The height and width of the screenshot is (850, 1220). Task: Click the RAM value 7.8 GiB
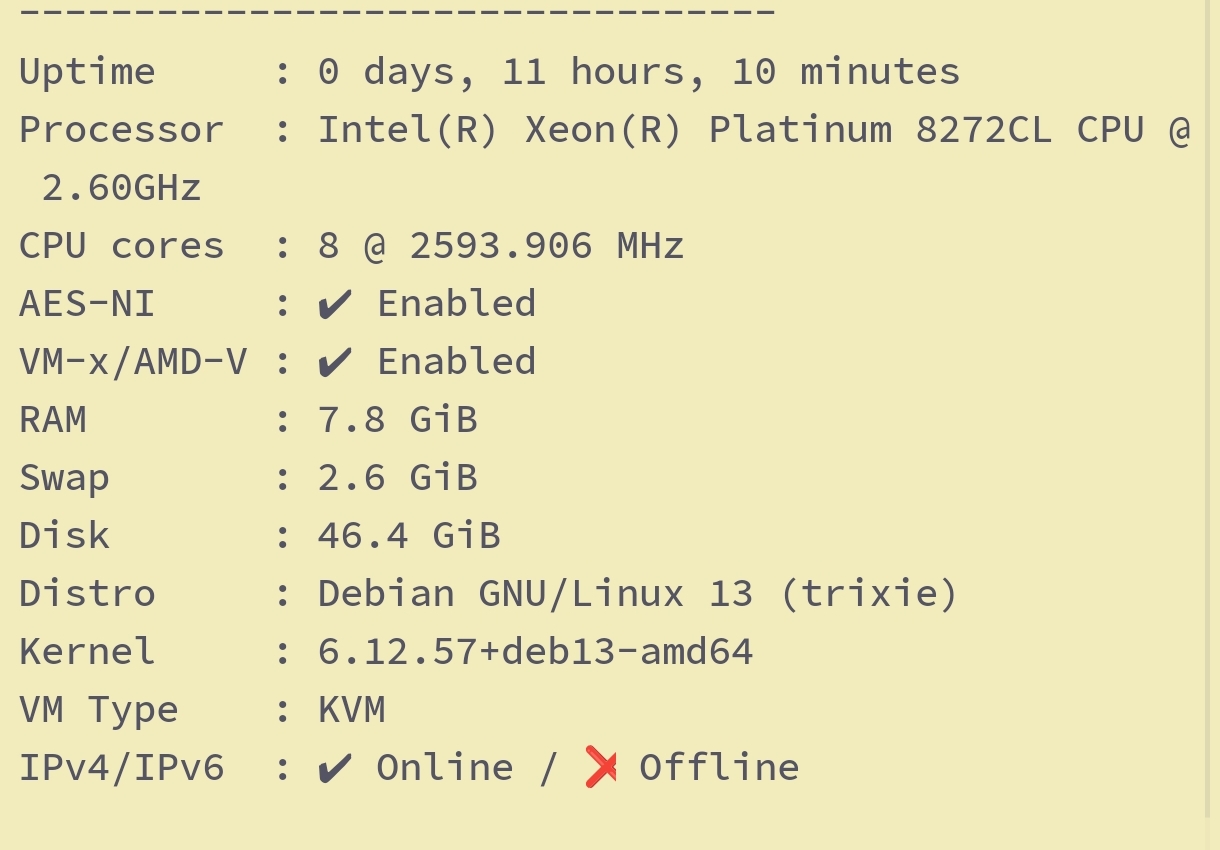(397, 420)
